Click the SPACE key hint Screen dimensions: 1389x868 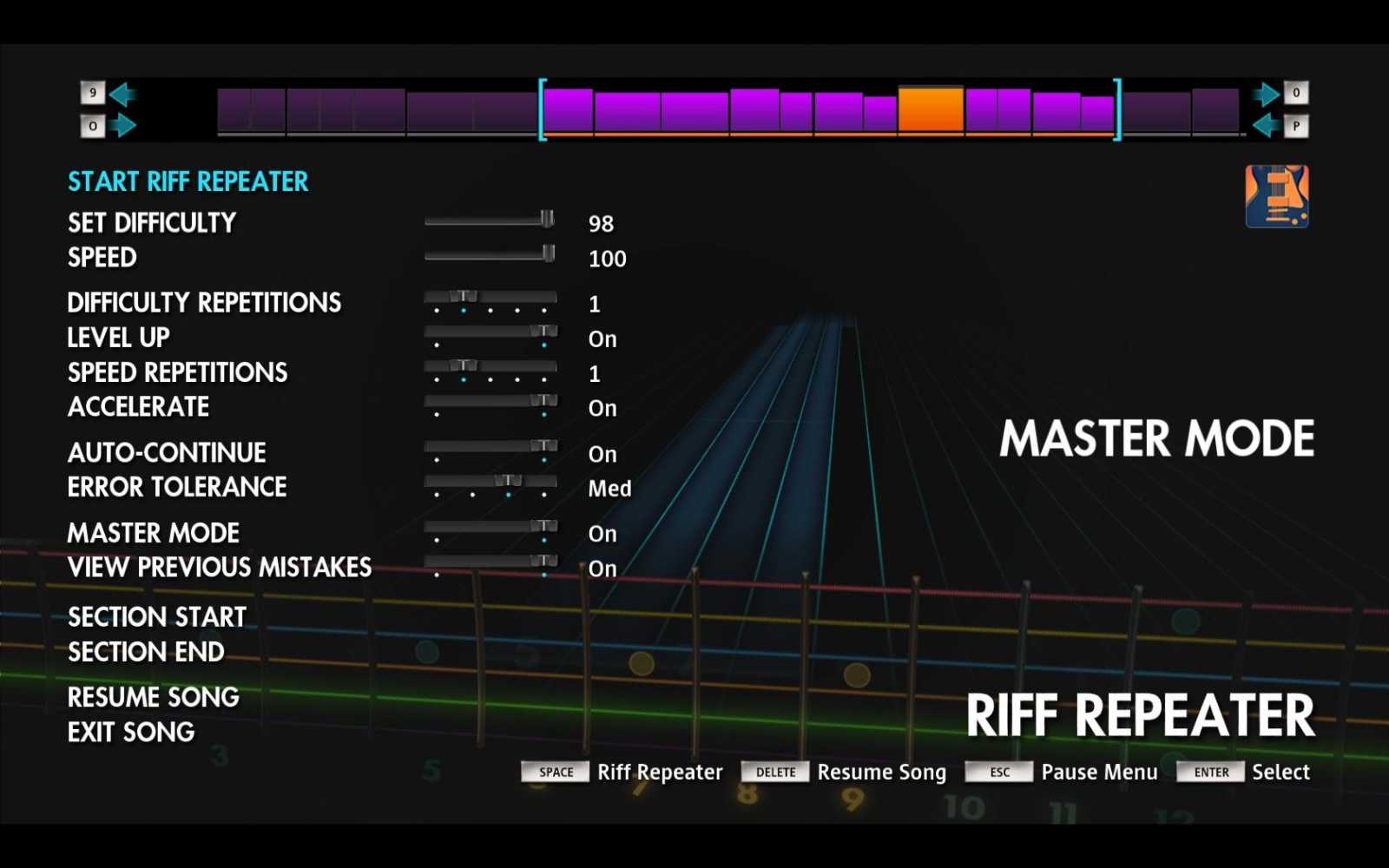tap(556, 772)
